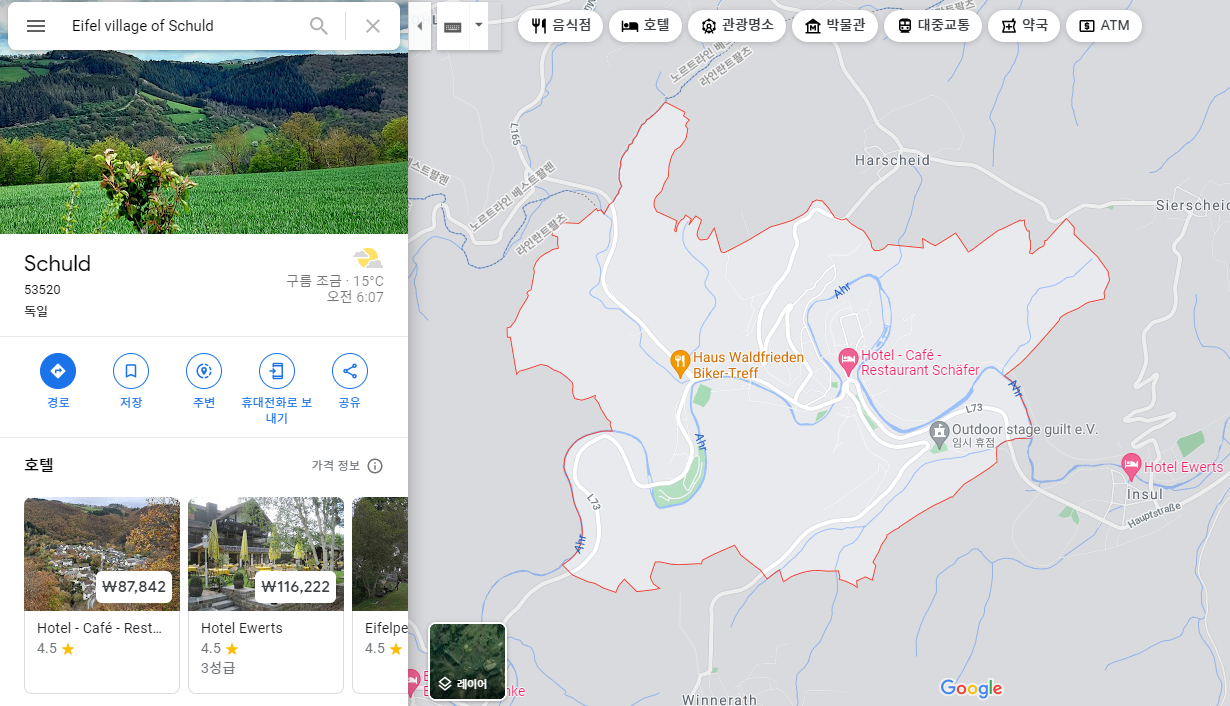Click the Insul village label on map
1230x706 pixels.
[x=1145, y=494]
